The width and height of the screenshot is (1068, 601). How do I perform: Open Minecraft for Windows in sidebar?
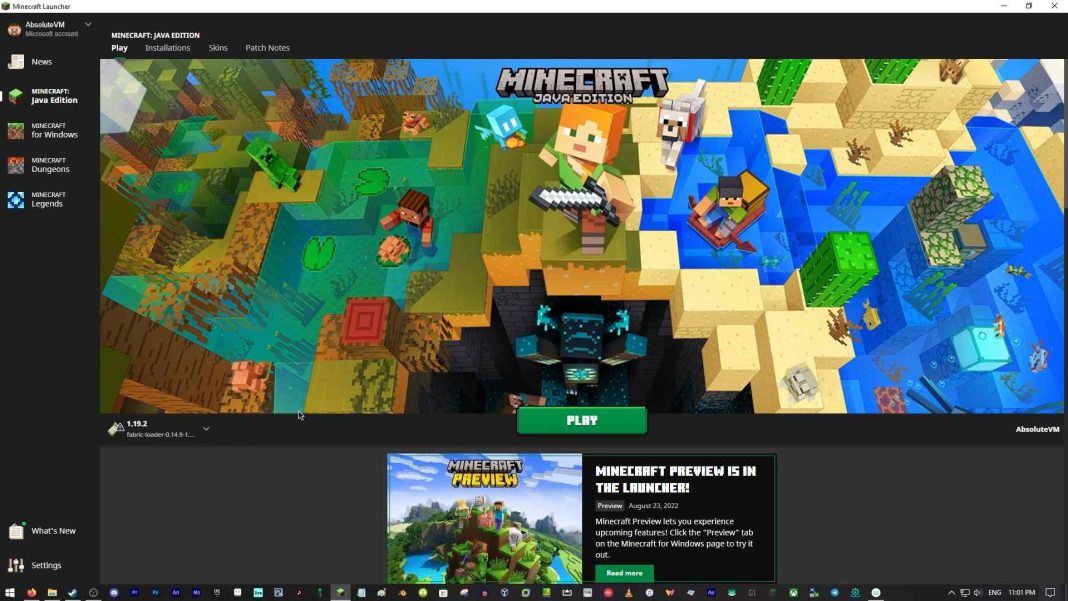(x=45, y=130)
